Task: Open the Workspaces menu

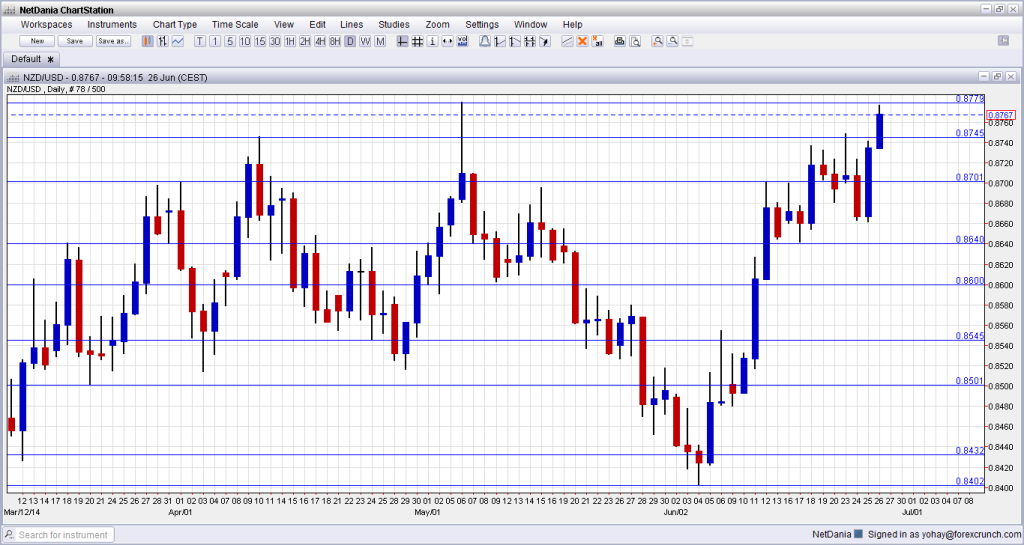Action: [46, 24]
